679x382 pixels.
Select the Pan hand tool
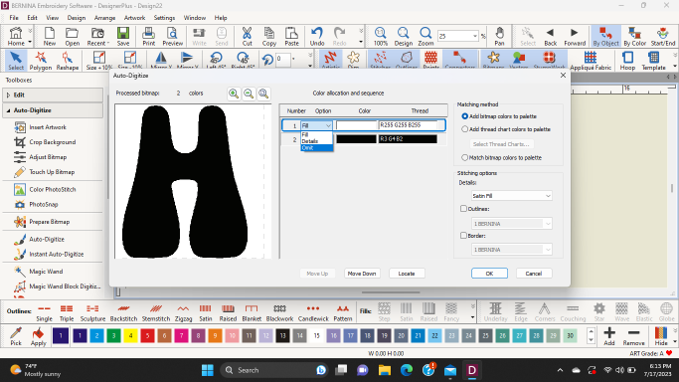pos(499,36)
